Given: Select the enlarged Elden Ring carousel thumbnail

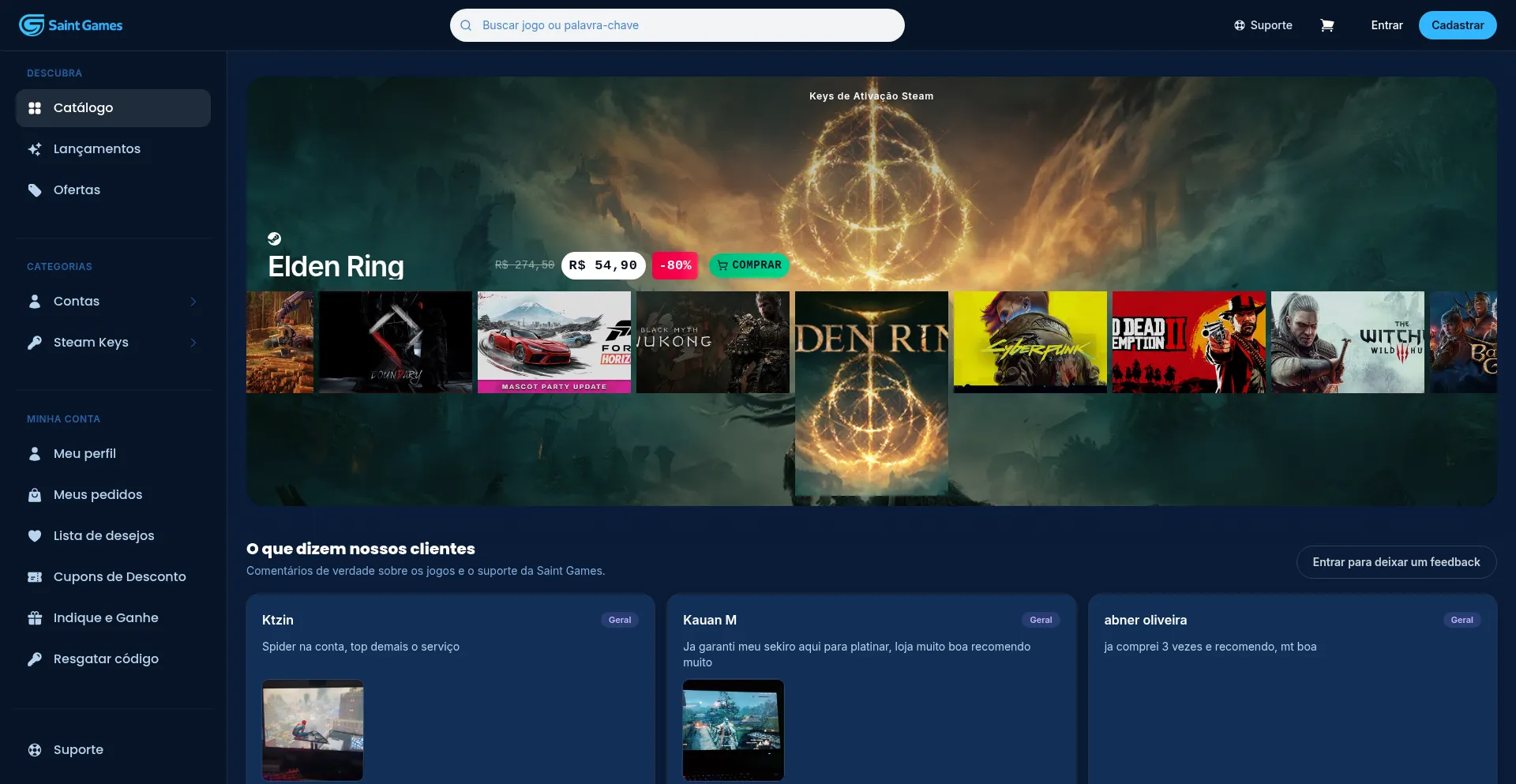Looking at the screenshot, I should click(872, 393).
